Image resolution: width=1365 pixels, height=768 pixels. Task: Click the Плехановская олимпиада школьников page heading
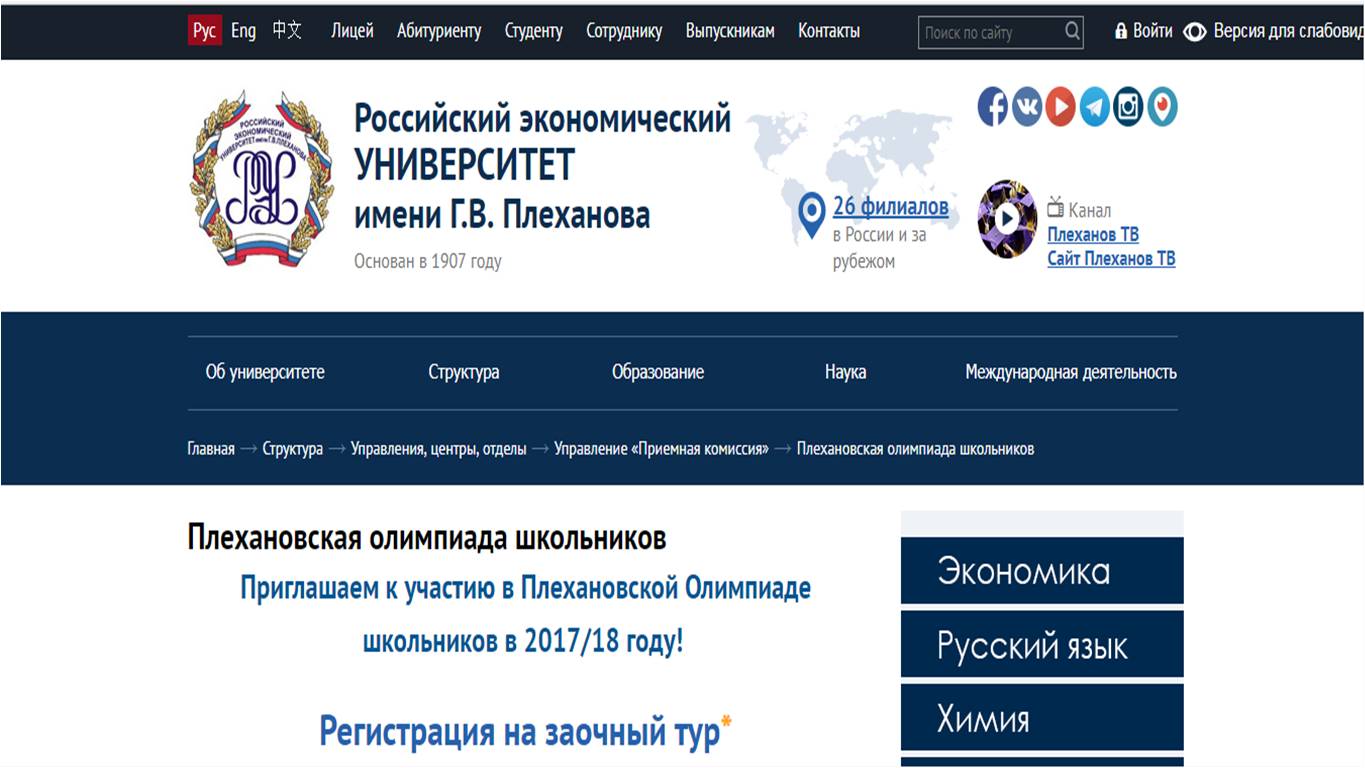[427, 538]
